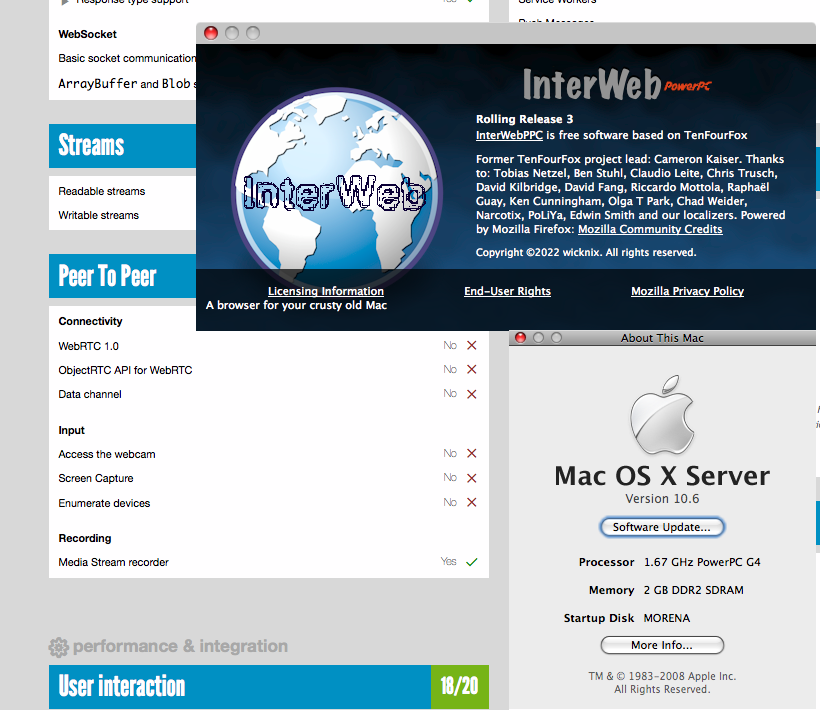Click the Mac OS X Server heading
Viewport: 820px width, 710px height.
coord(662,476)
